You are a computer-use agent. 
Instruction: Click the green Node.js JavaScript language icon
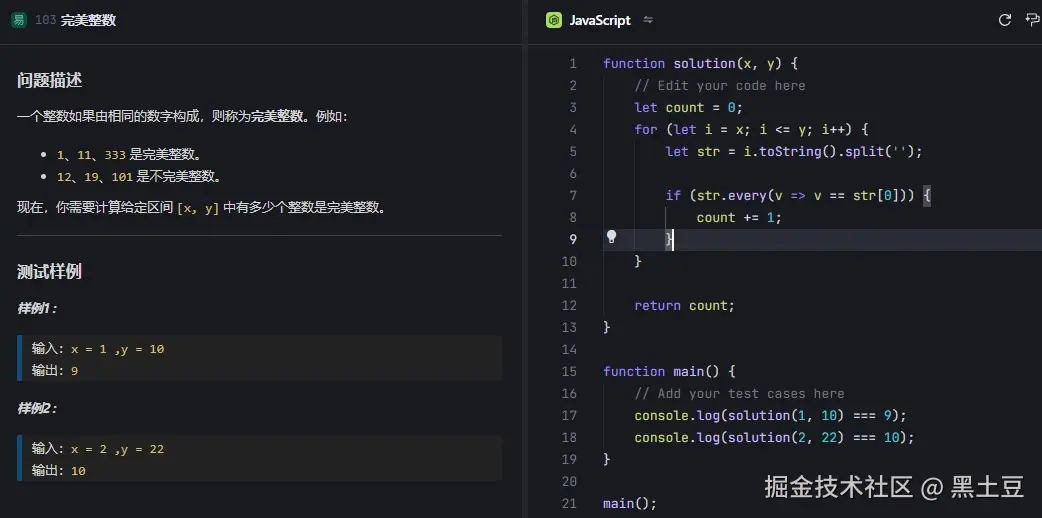coord(554,21)
